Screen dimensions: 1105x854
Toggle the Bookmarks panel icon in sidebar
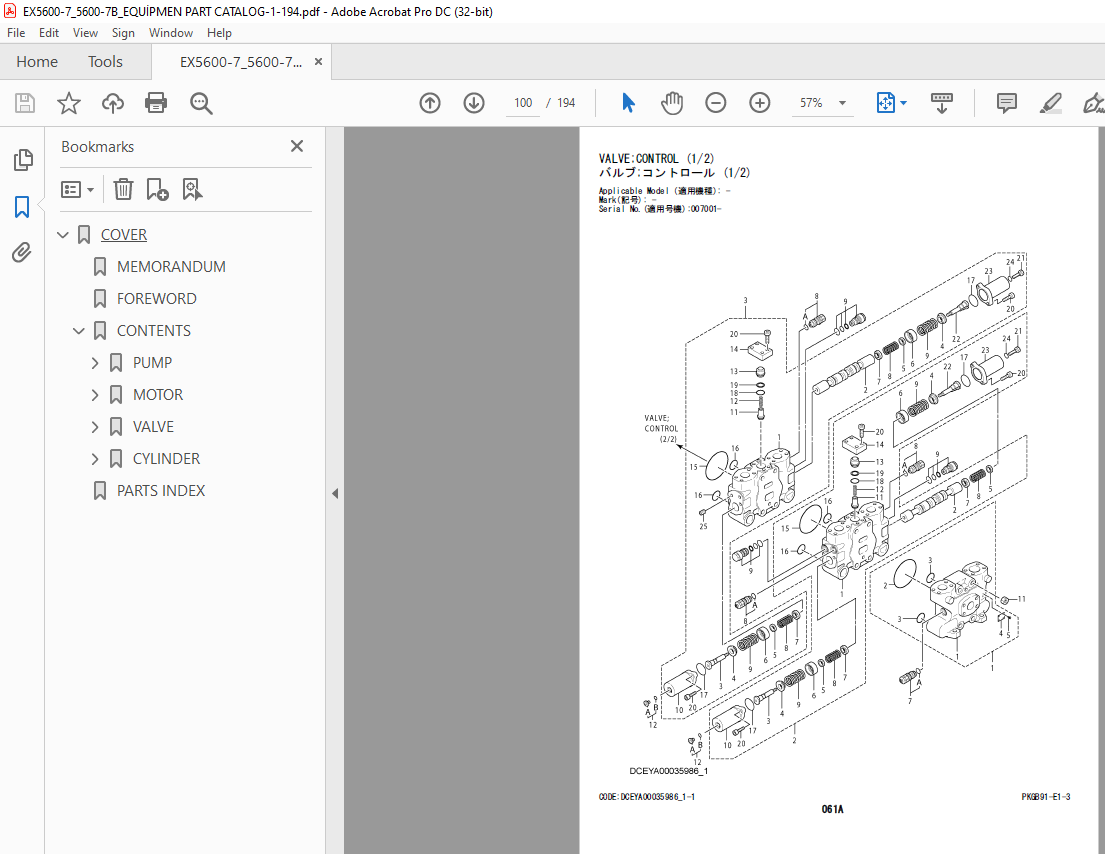(x=22, y=207)
